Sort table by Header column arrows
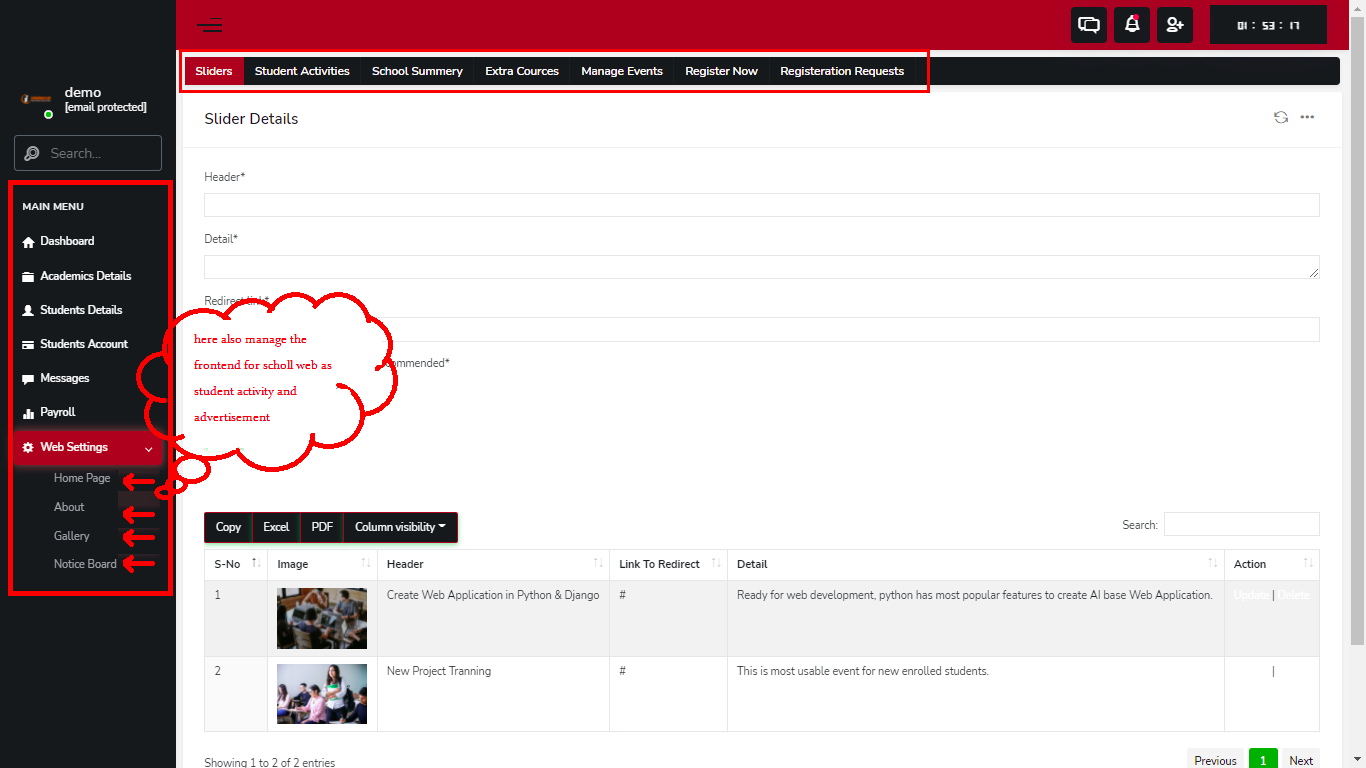1366x768 pixels. tap(598, 564)
